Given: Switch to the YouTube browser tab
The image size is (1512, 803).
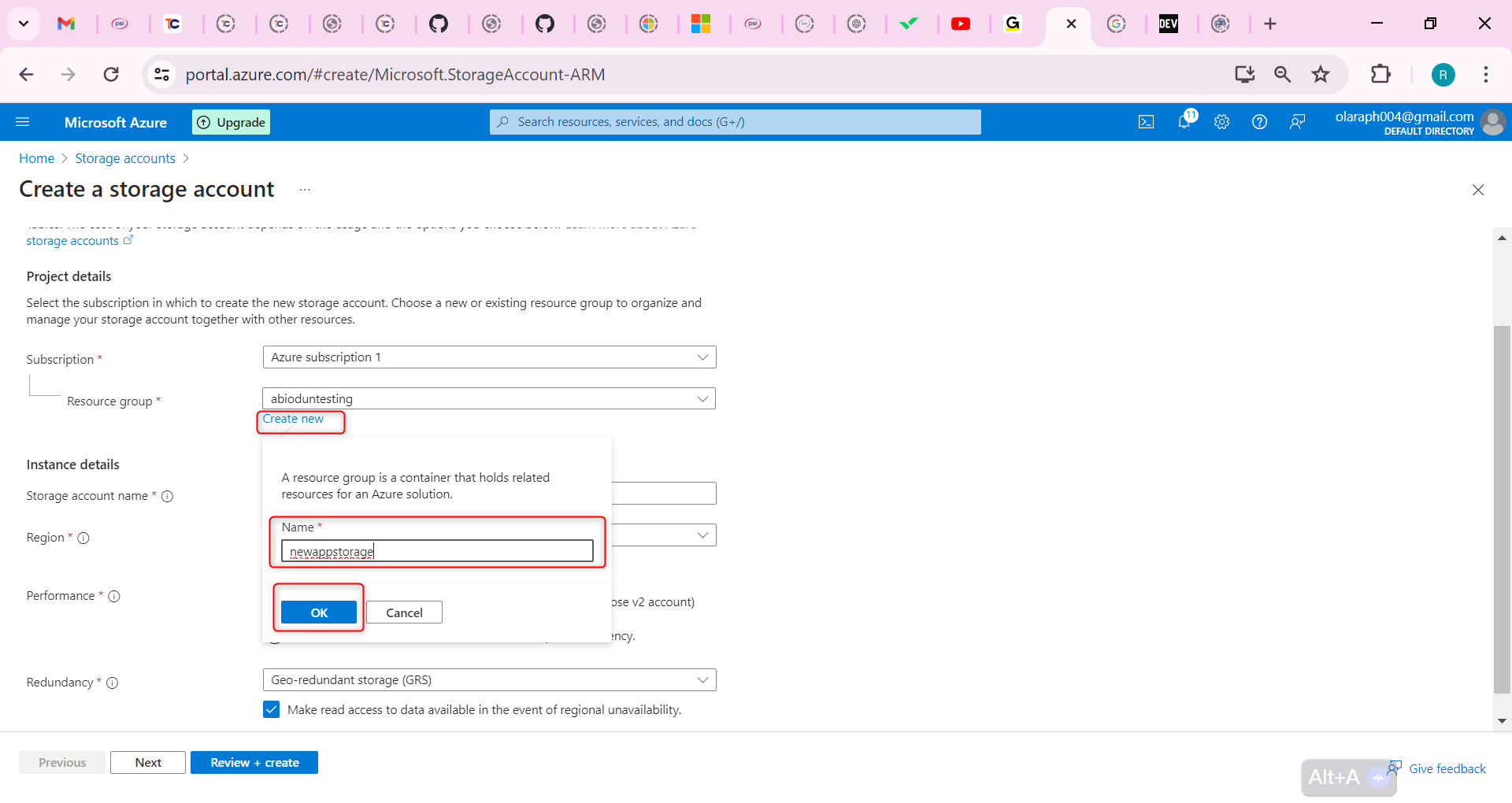Looking at the screenshot, I should (x=961, y=24).
